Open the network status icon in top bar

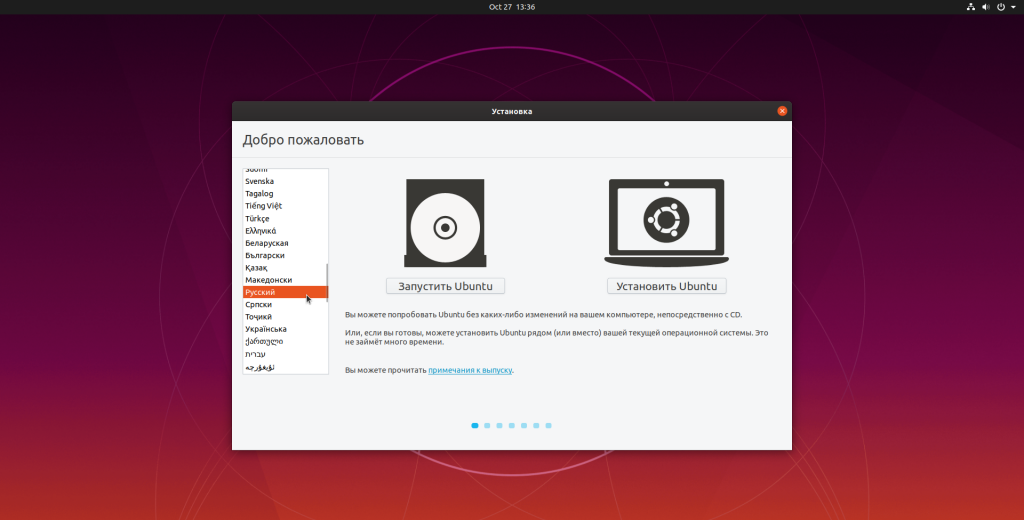[x=970, y=7]
